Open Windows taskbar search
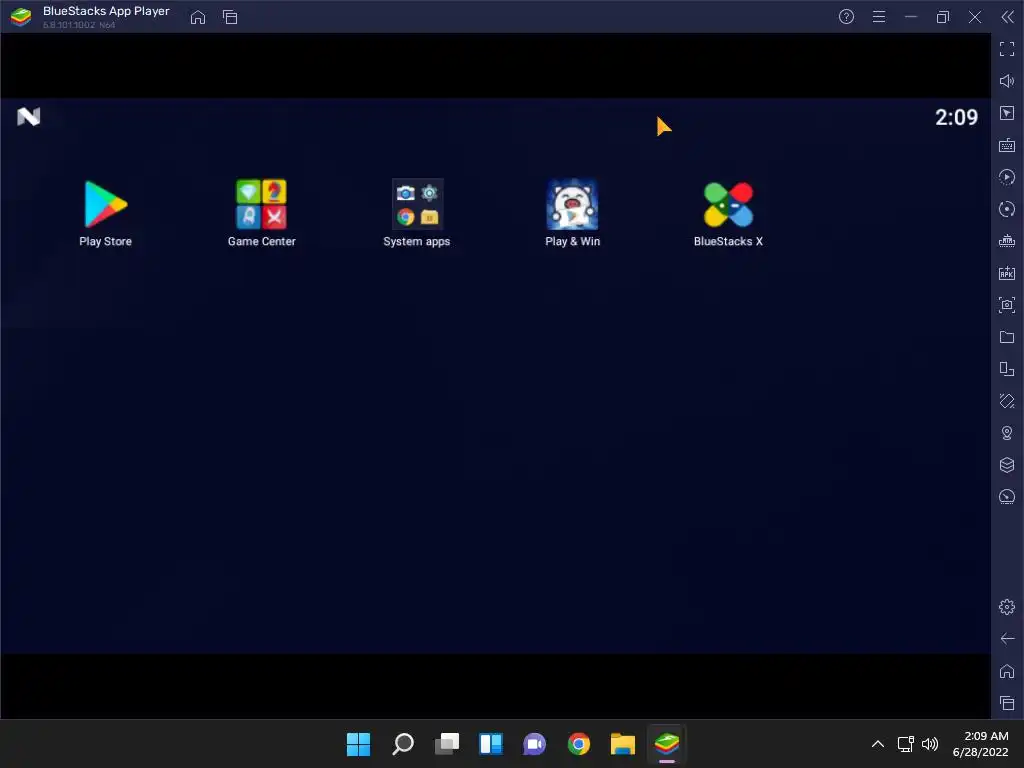The width and height of the screenshot is (1024, 768). [x=402, y=744]
